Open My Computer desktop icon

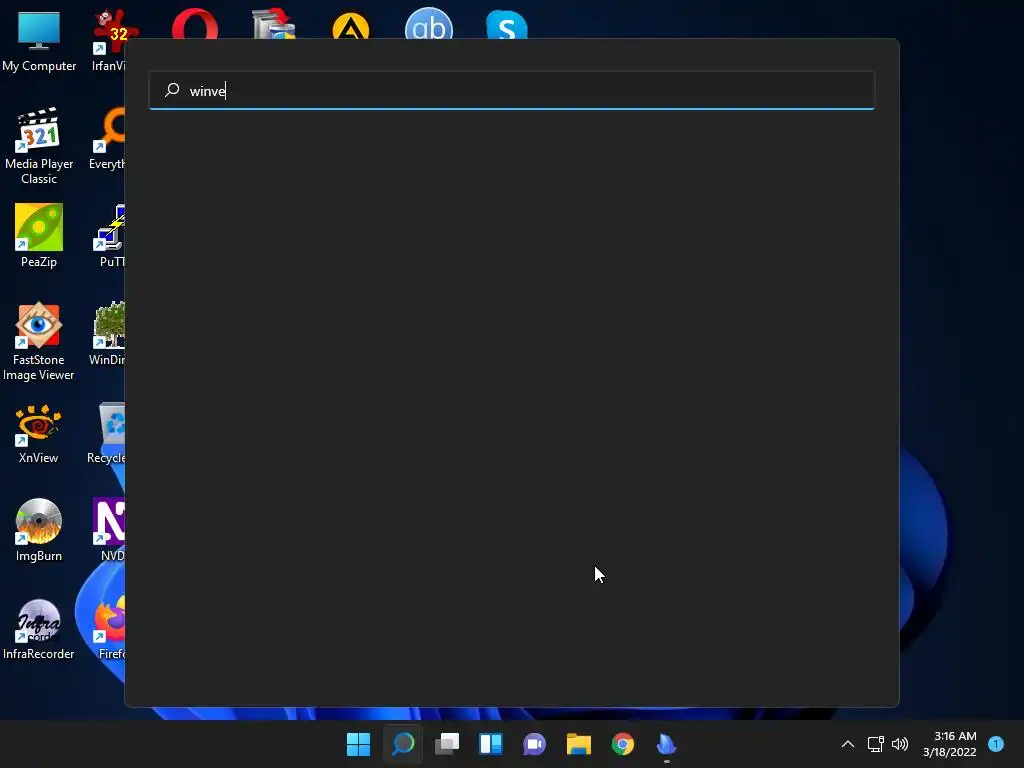39,41
